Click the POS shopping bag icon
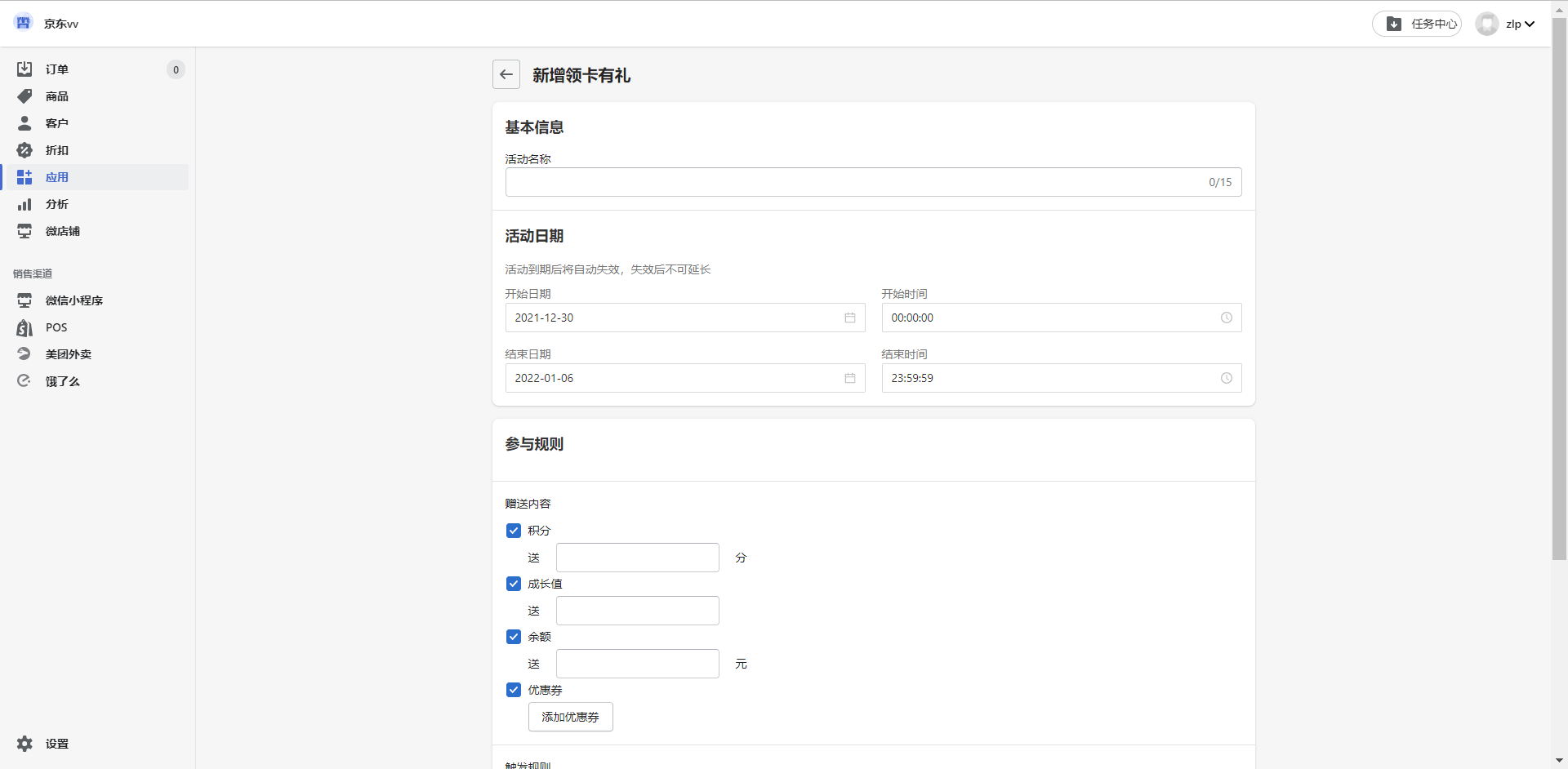The width and height of the screenshot is (1568, 769). 24,327
